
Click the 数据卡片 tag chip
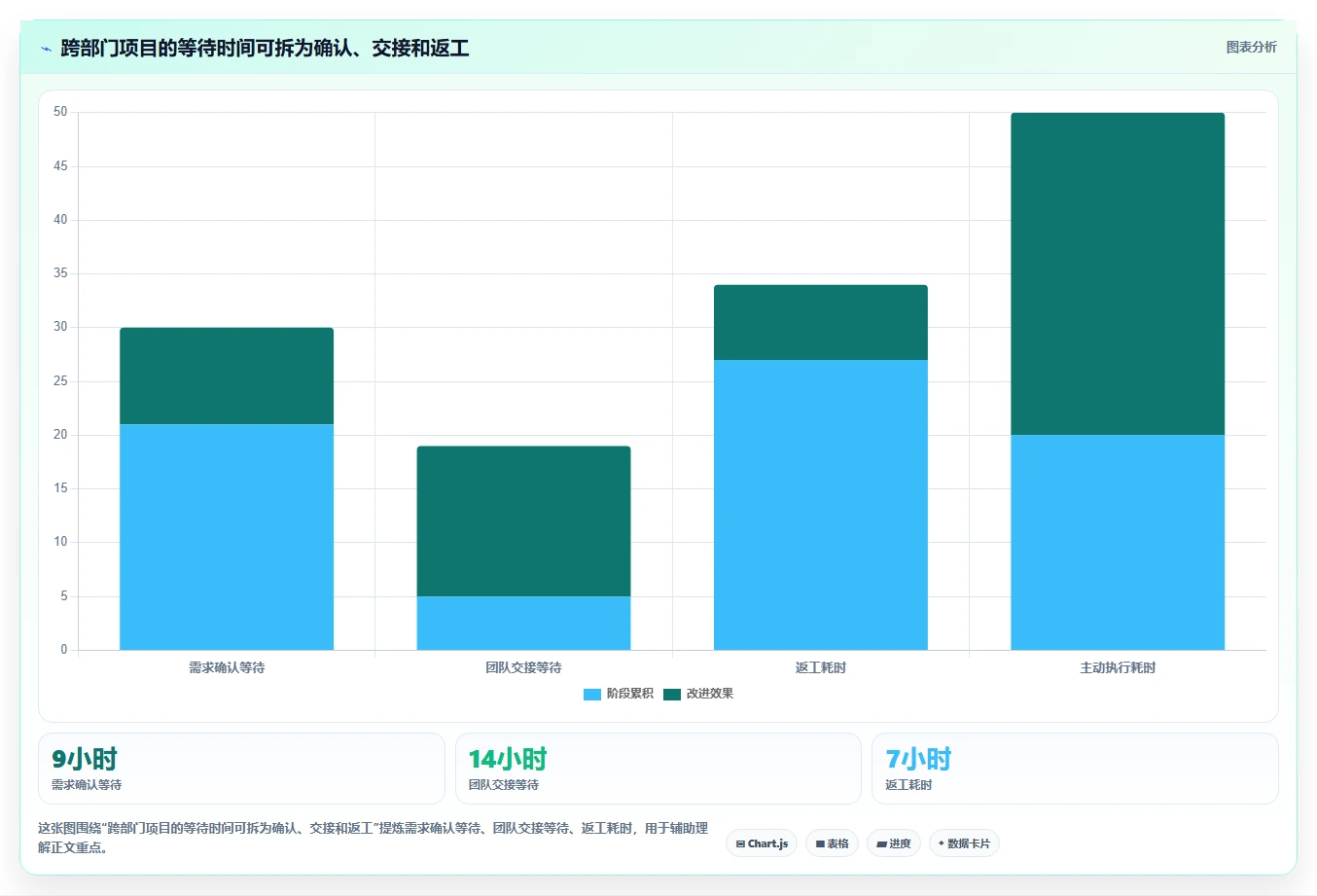click(964, 843)
